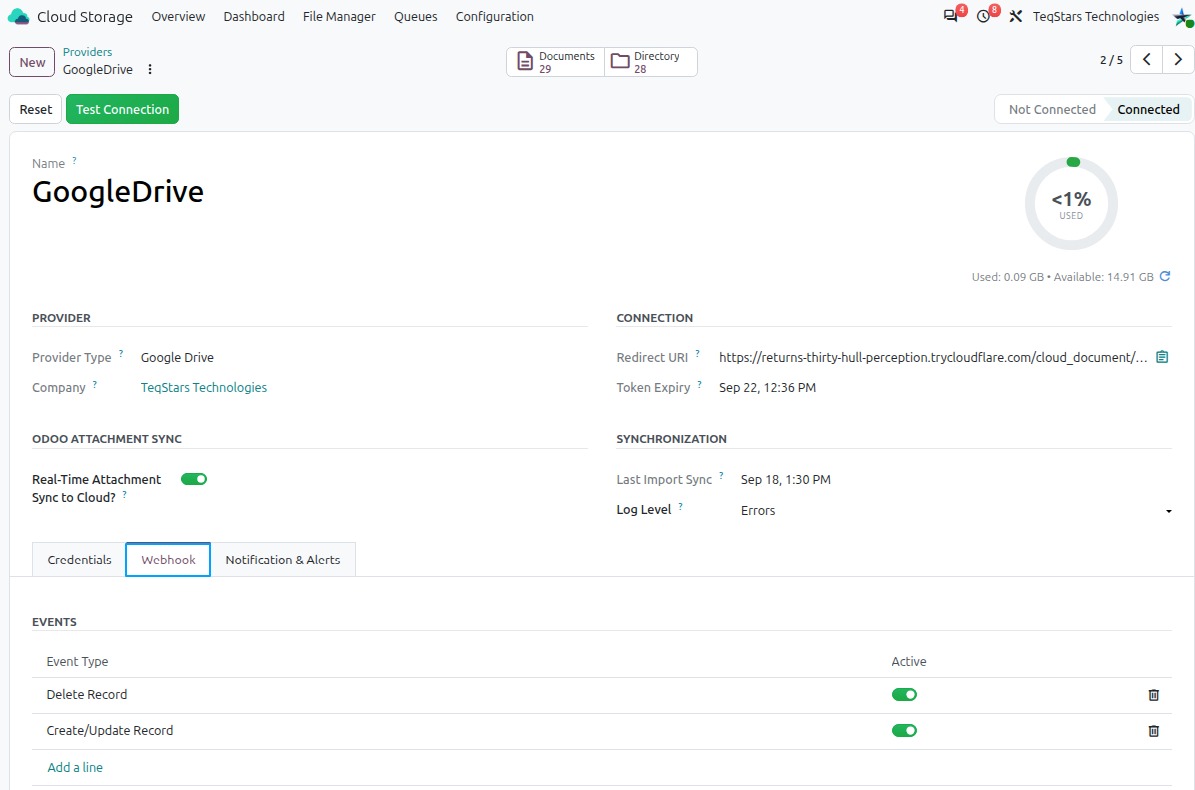Set status to Not Connected
Screen dimensions: 1195x790
[1052, 109]
